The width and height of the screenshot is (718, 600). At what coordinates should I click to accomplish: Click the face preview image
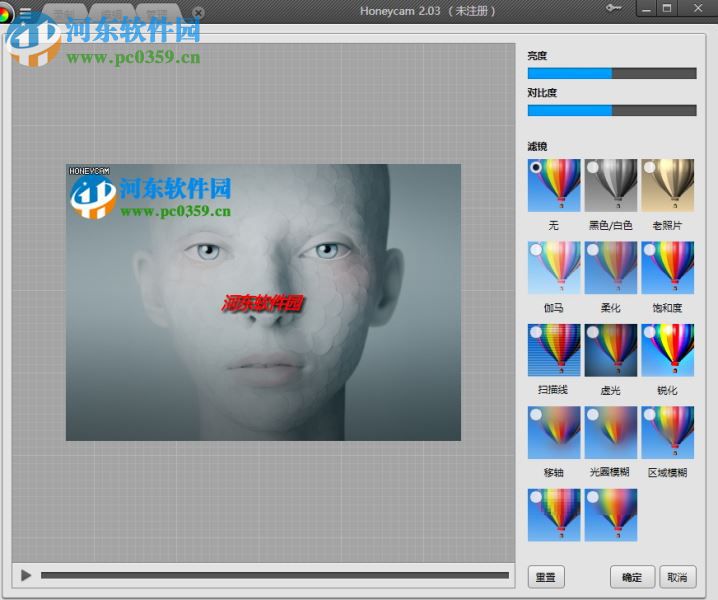[x=263, y=302]
